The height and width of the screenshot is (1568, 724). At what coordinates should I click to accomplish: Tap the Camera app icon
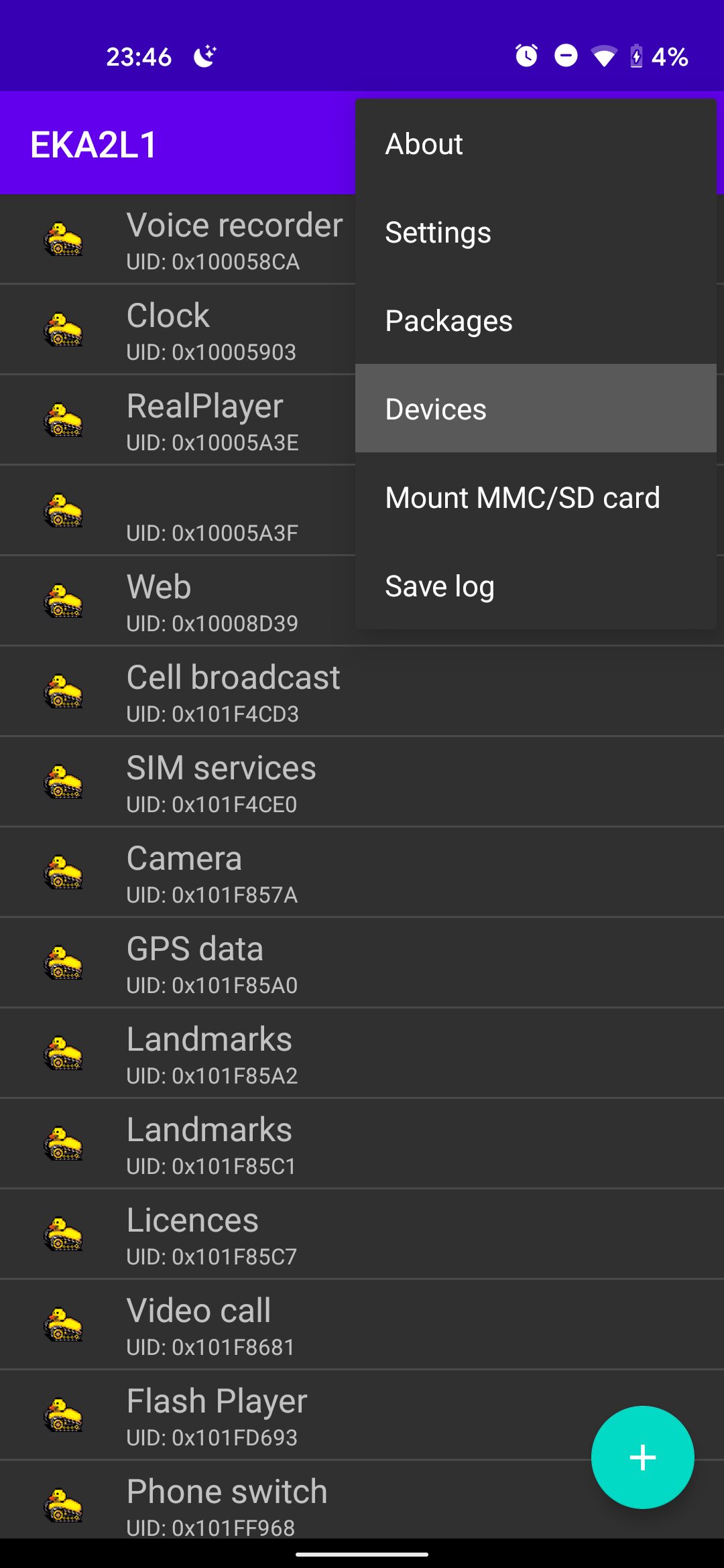tap(64, 872)
